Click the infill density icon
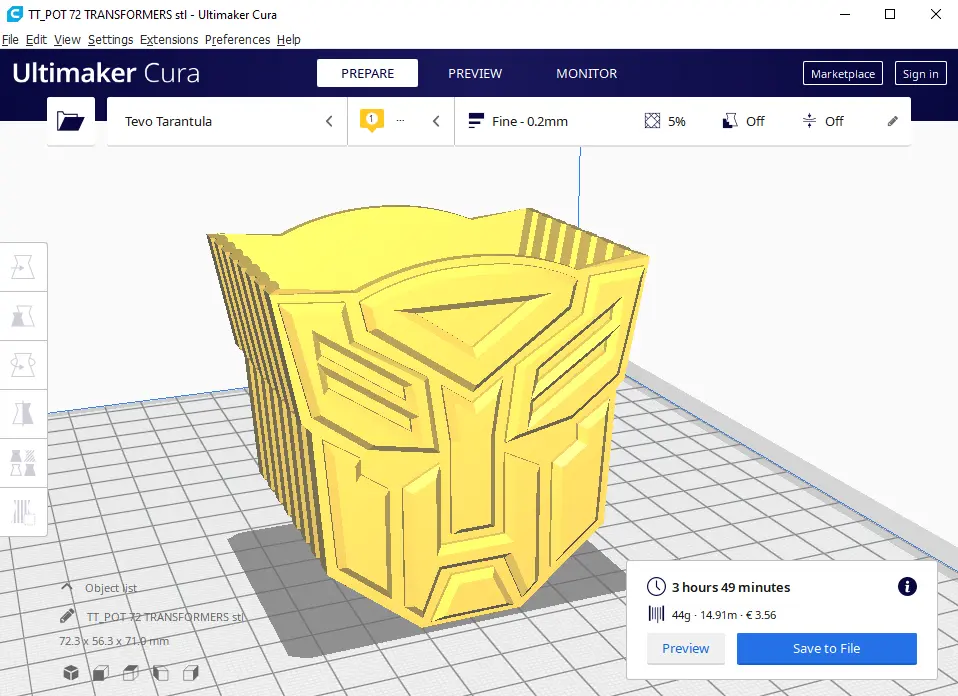 (652, 121)
